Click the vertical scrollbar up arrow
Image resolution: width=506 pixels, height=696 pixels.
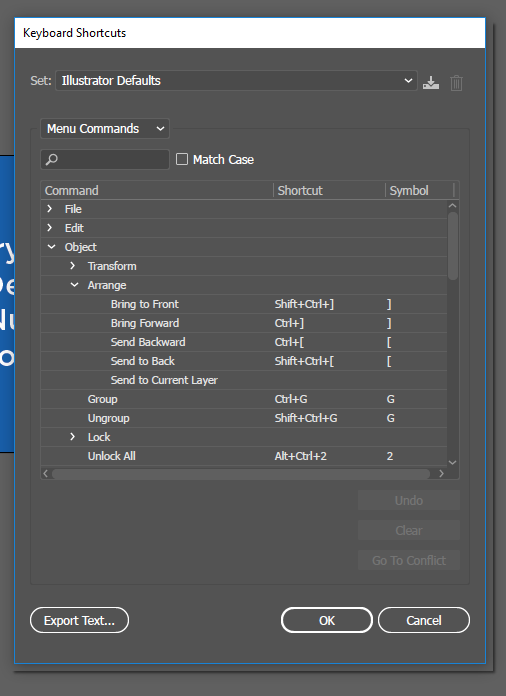pyautogui.click(x=452, y=206)
